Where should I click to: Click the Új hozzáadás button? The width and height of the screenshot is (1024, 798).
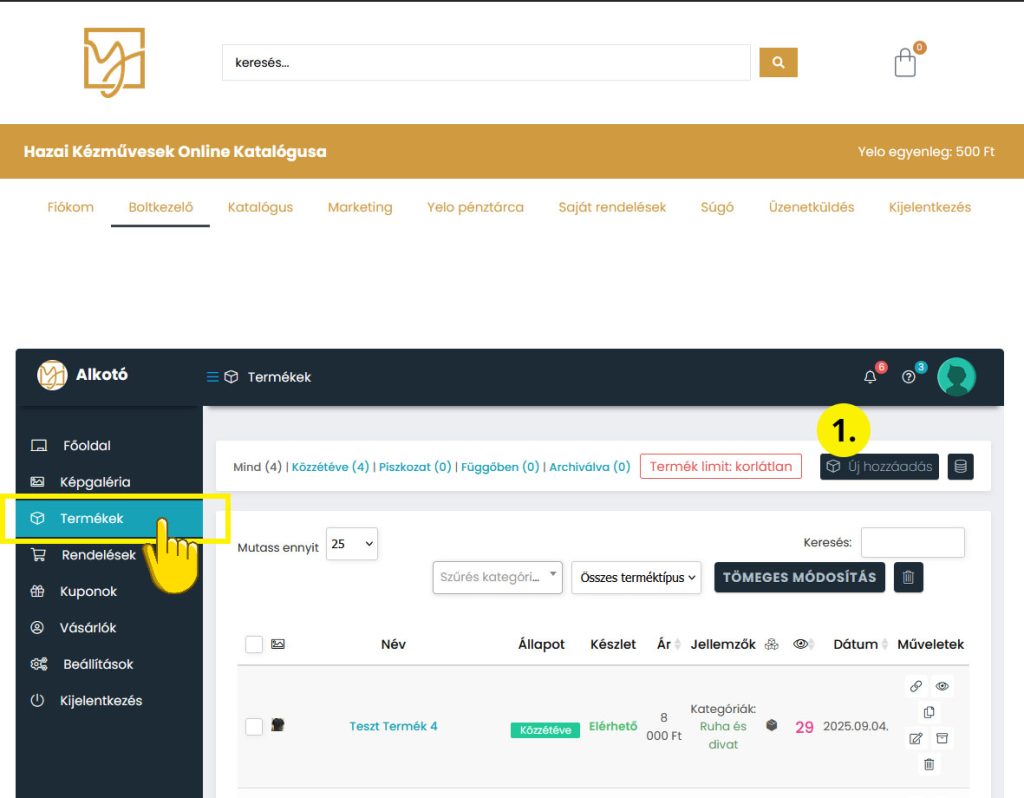[879, 467]
